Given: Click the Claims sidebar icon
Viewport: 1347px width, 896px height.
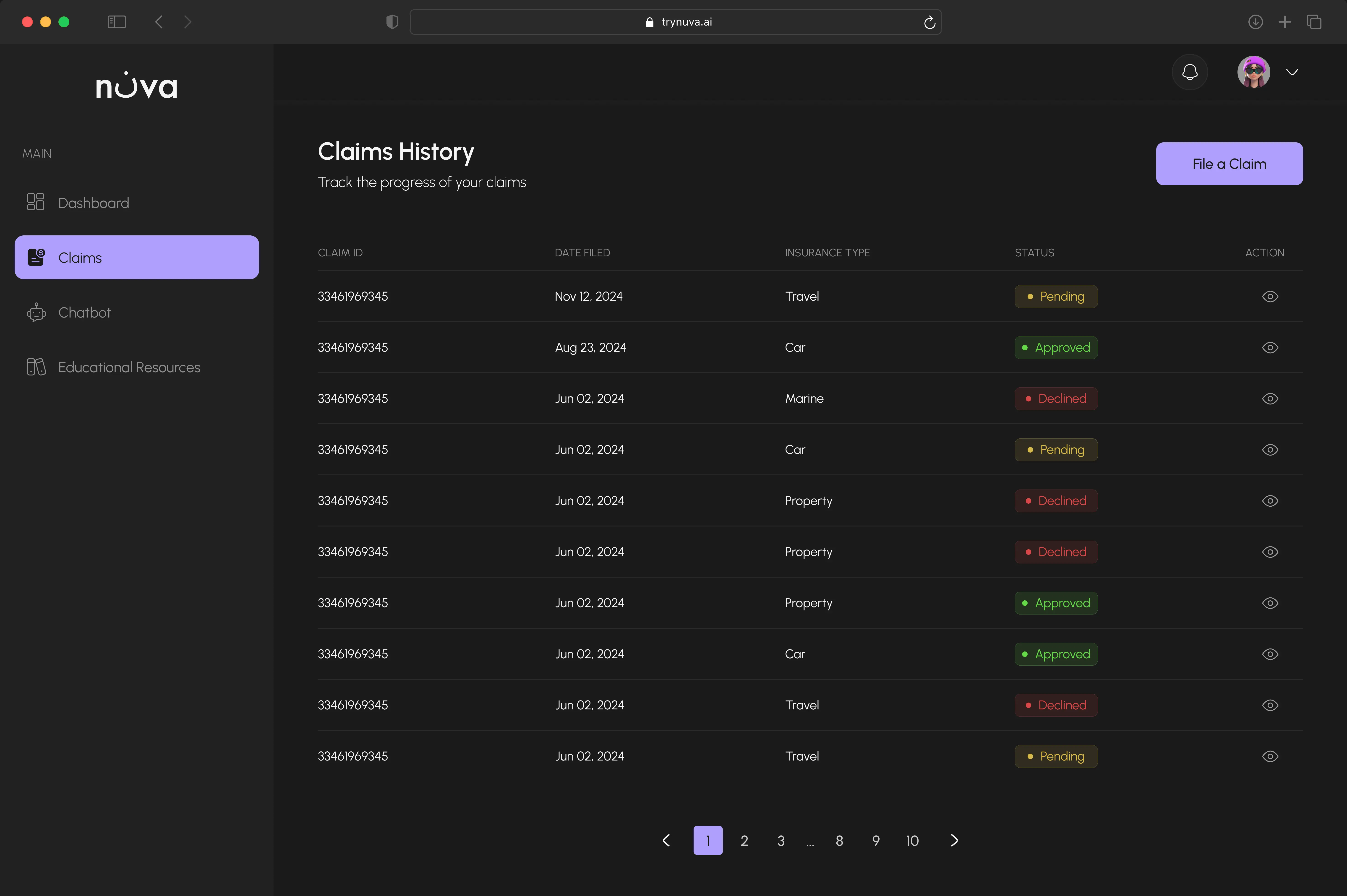Looking at the screenshot, I should (x=37, y=258).
